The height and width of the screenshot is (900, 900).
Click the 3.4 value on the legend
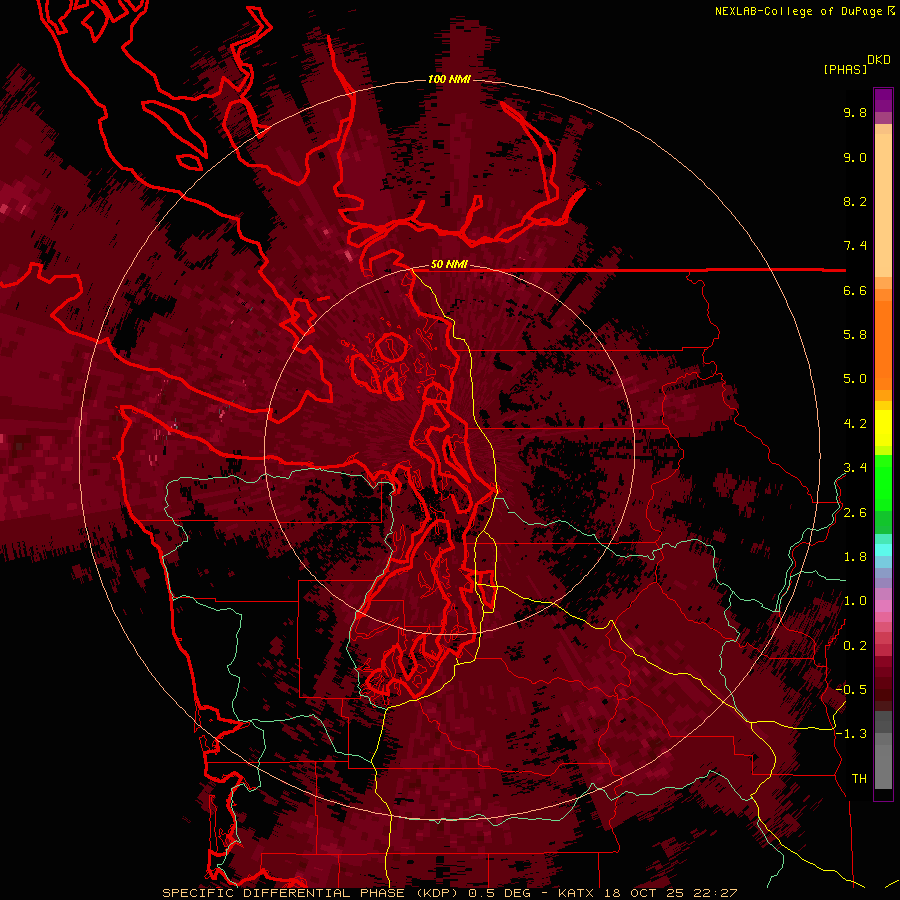855,468
